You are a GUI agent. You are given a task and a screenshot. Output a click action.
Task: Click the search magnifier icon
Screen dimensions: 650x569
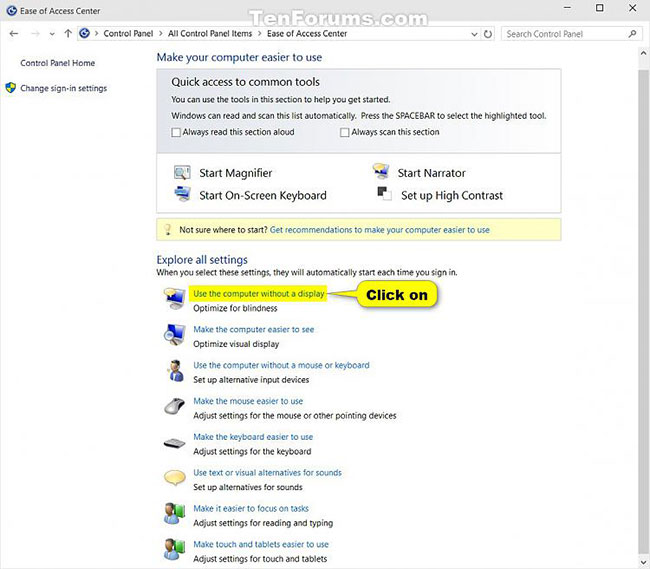pos(632,34)
